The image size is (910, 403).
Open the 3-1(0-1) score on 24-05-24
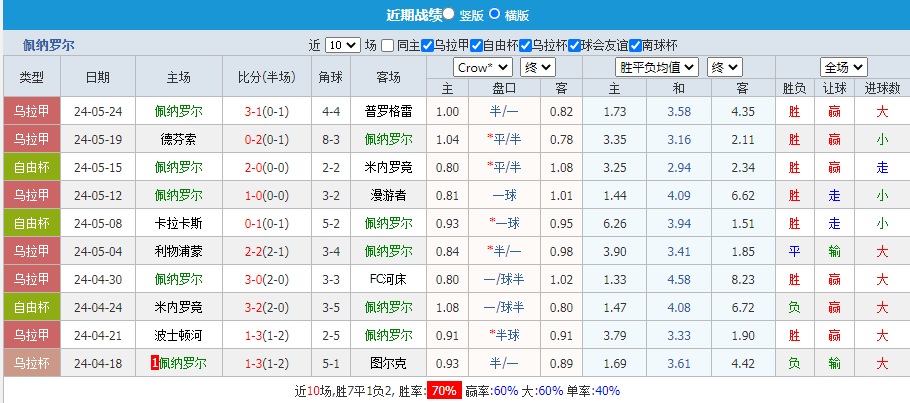coord(267,111)
